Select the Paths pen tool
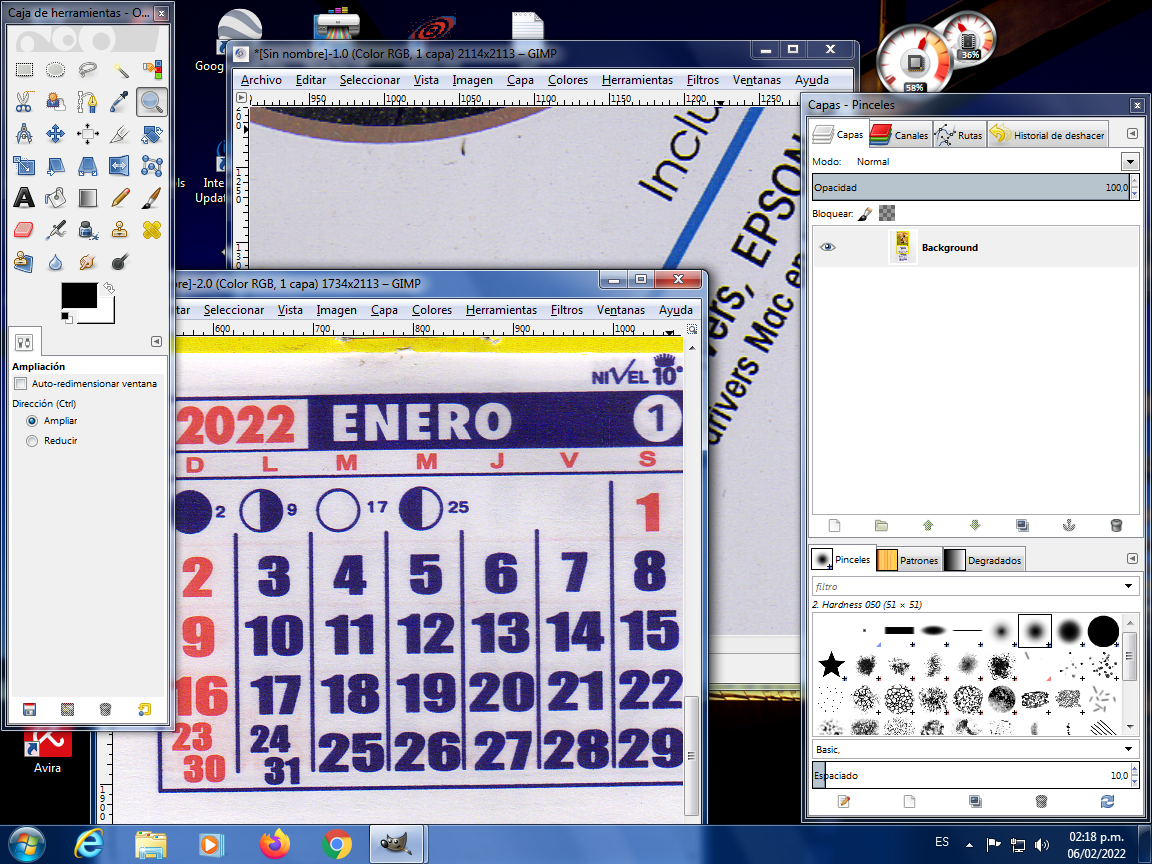This screenshot has height=864, width=1152. point(87,102)
